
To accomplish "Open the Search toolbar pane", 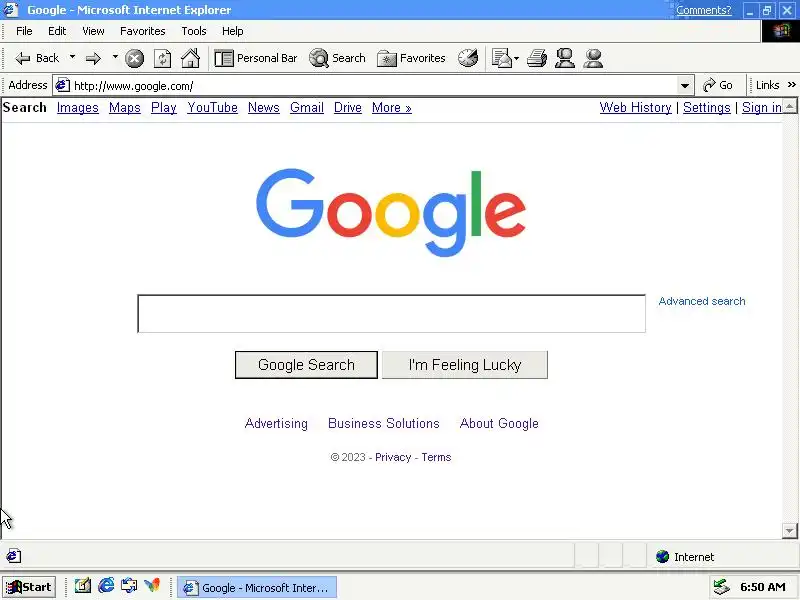I will point(337,58).
